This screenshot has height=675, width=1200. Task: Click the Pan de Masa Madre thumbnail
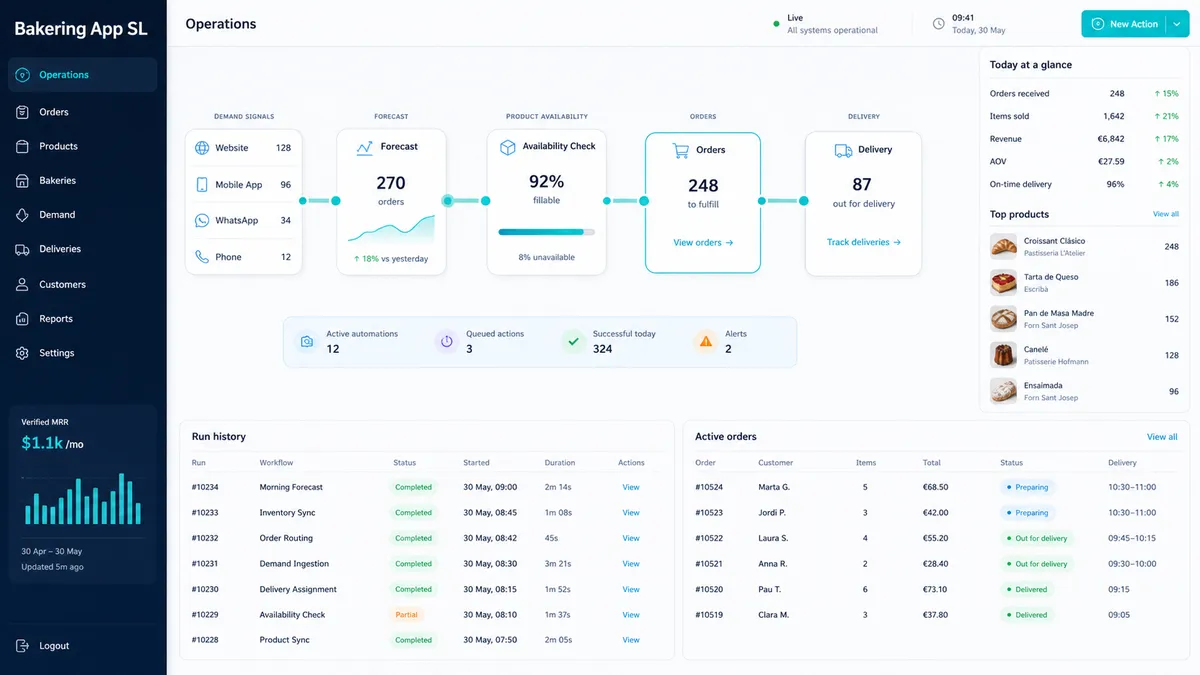(1003, 319)
